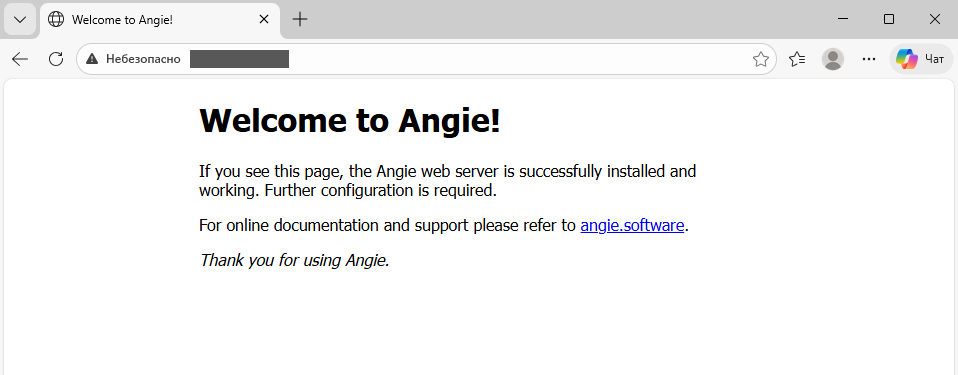
Task: Open Copilot Чат button
Action: 921,59
